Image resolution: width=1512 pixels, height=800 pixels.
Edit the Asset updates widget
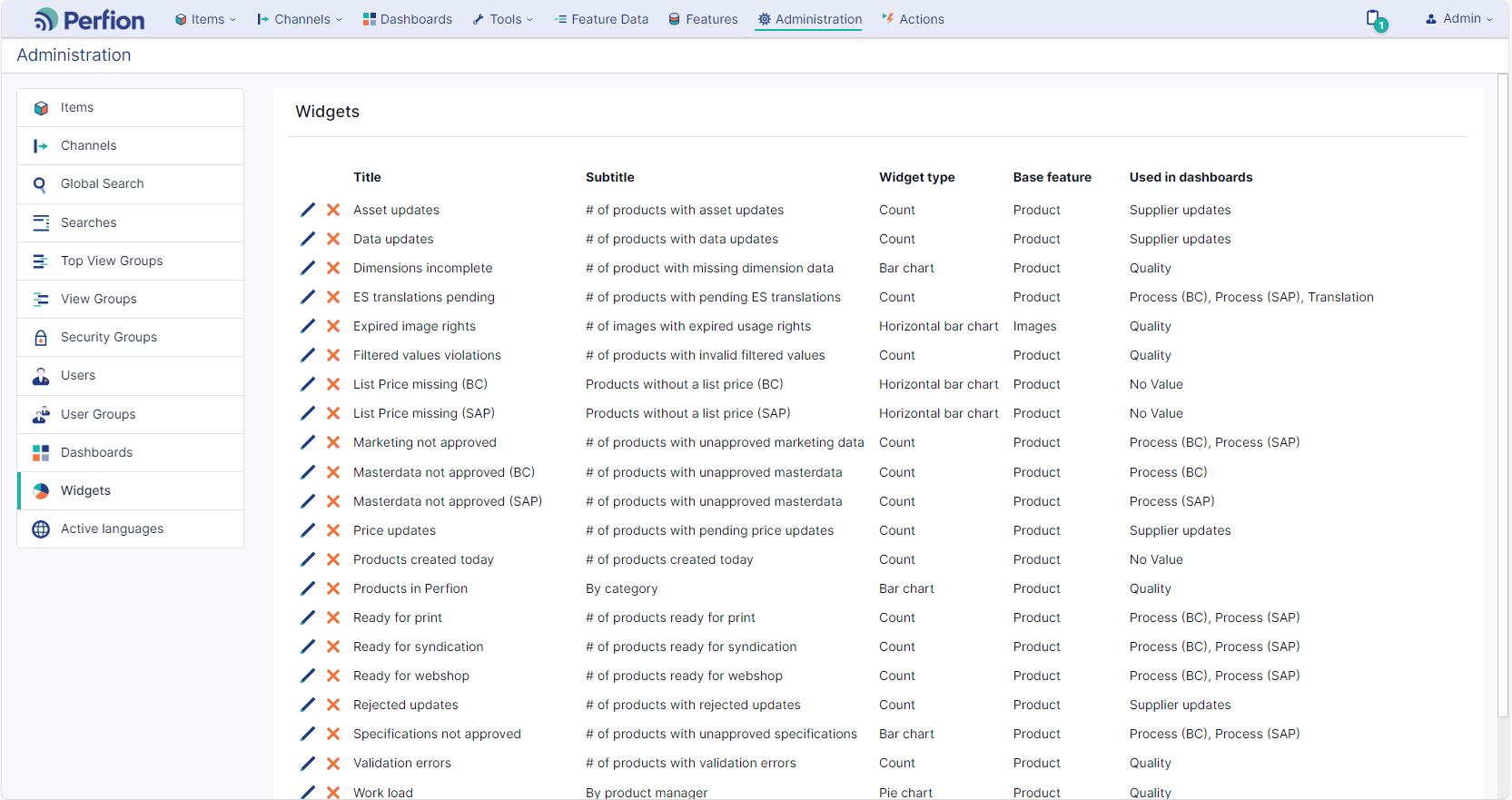coord(308,210)
